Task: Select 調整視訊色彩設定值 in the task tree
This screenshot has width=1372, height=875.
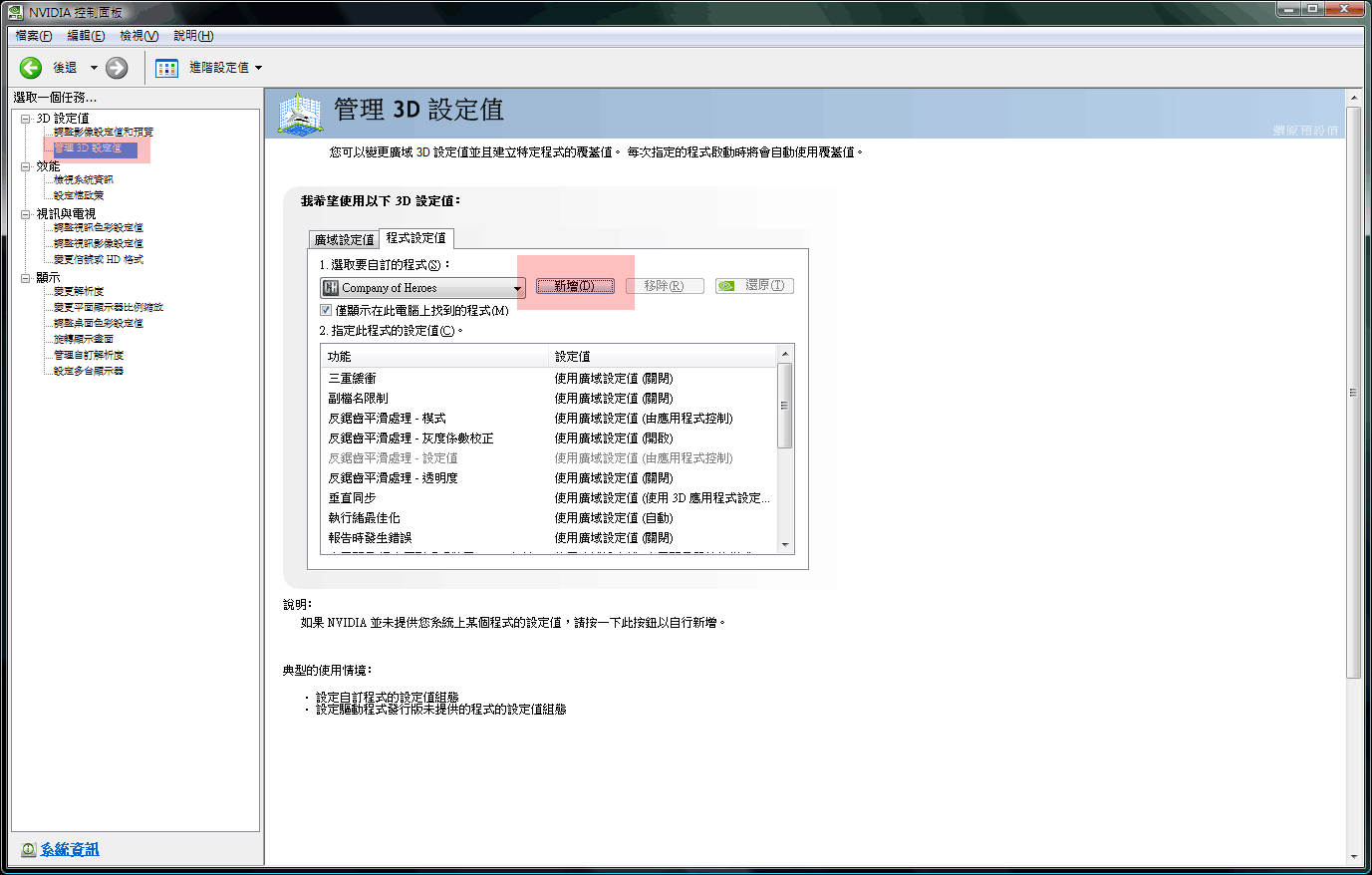Action: point(99,228)
